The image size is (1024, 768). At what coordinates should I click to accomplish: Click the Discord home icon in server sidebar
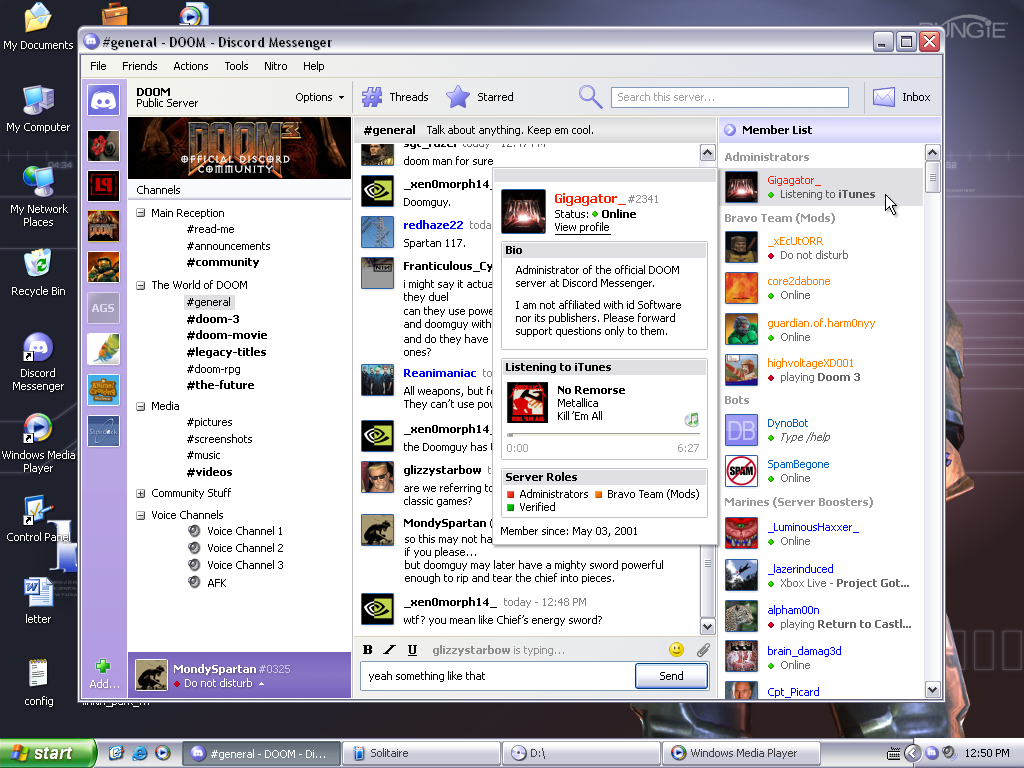[x=103, y=101]
